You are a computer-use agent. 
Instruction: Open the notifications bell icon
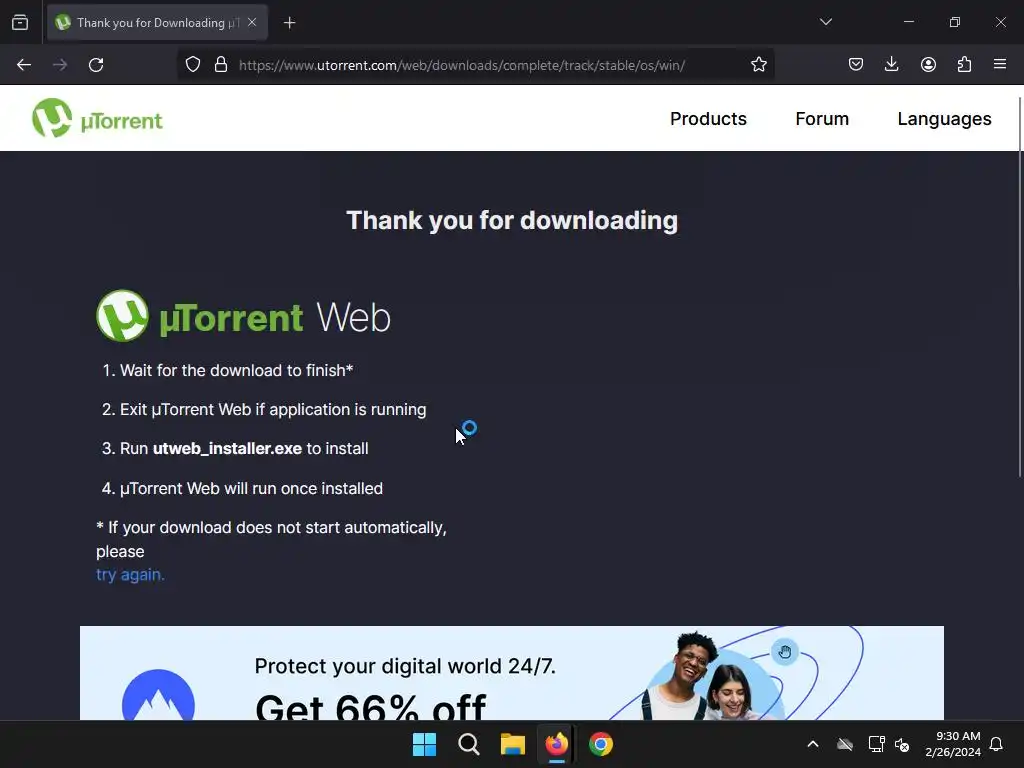[x=996, y=744]
